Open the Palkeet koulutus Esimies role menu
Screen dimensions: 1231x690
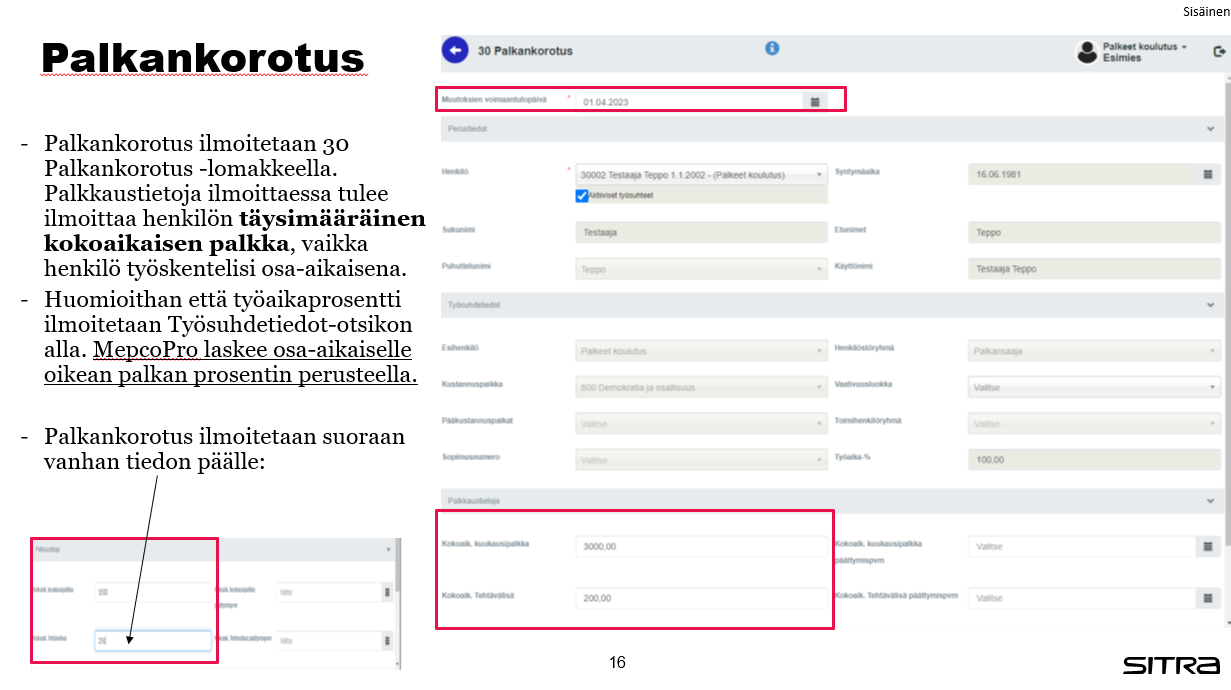click(1135, 47)
